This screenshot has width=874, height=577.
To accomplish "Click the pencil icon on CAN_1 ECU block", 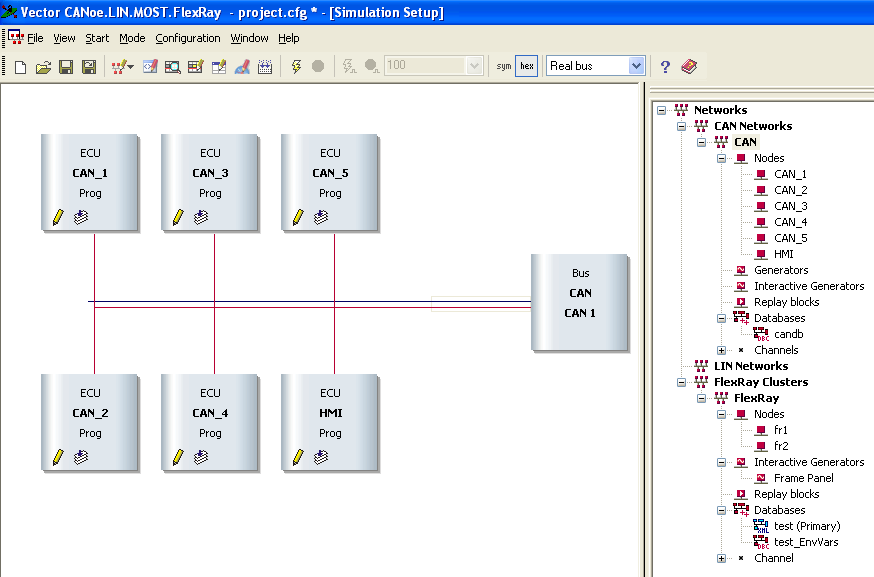I will click(58, 217).
